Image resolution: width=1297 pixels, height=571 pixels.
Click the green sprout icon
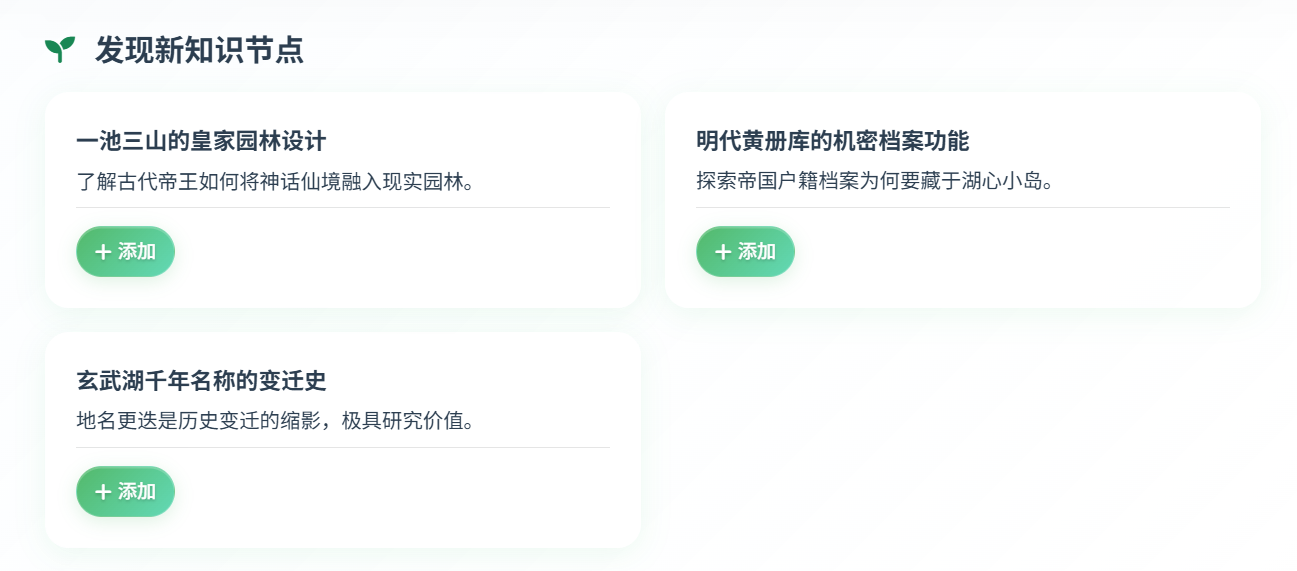pyautogui.click(x=60, y=49)
